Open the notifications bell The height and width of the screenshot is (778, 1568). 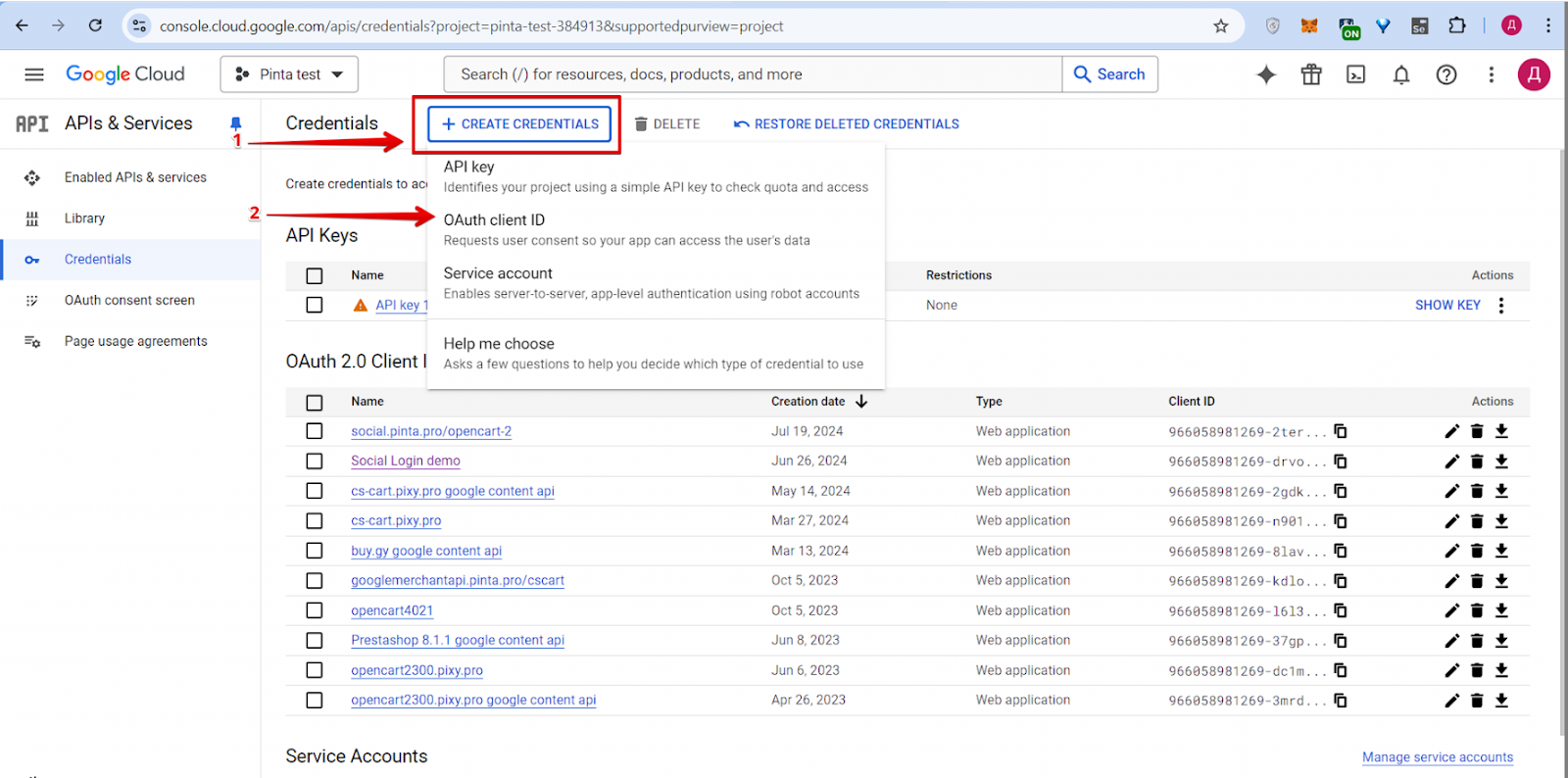(x=1401, y=74)
